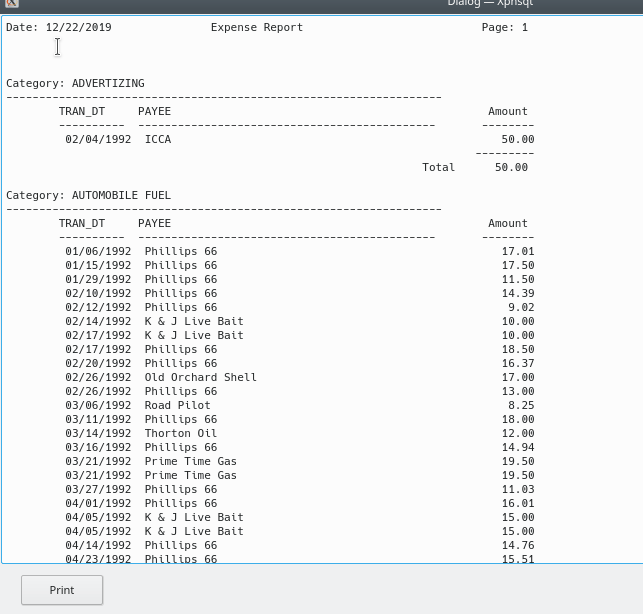Click the amount 11.50
The width and height of the screenshot is (643, 614).
point(518,279)
